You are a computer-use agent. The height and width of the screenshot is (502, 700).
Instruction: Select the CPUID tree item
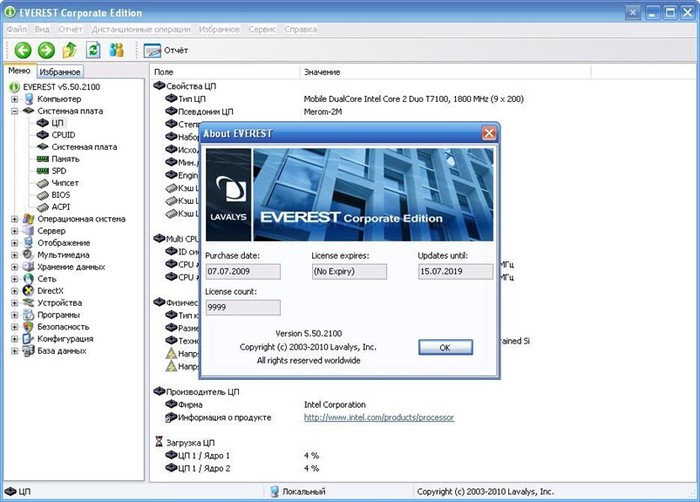[x=63, y=135]
